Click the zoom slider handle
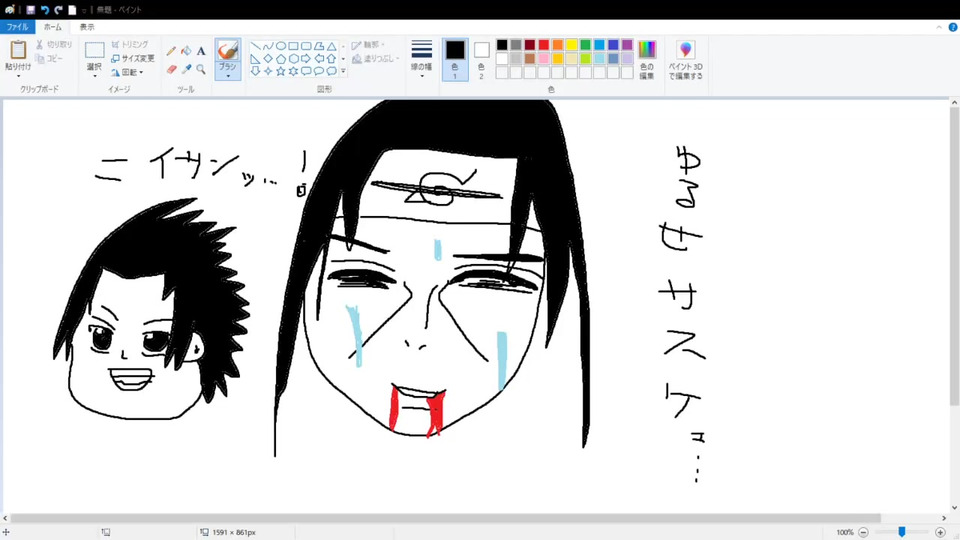Screen dimensions: 960x540 coord(902,532)
